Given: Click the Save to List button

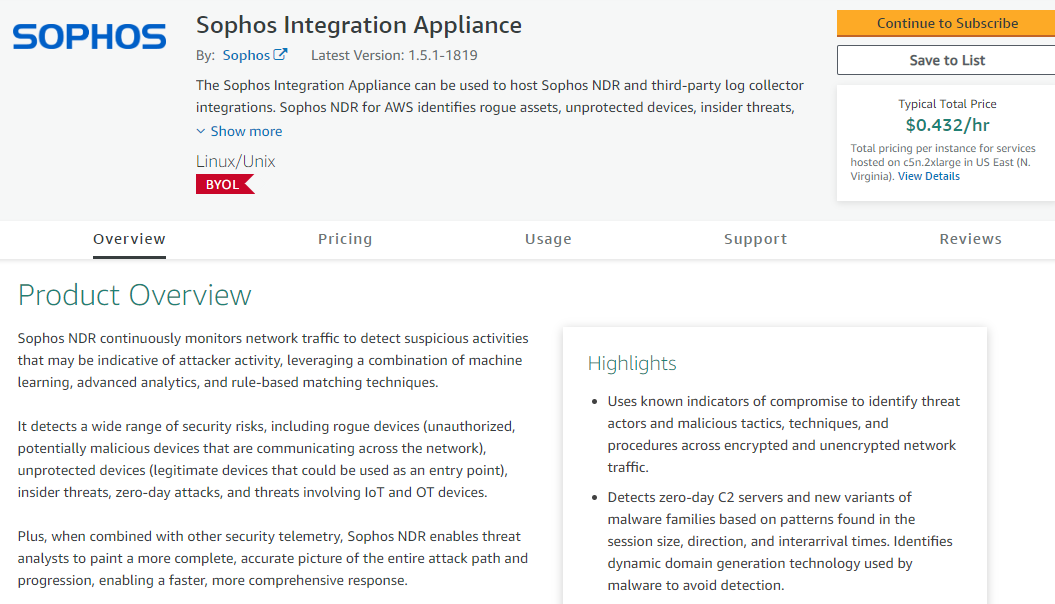Looking at the screenshot, I should pyautogui.click(x=946, y=60).
